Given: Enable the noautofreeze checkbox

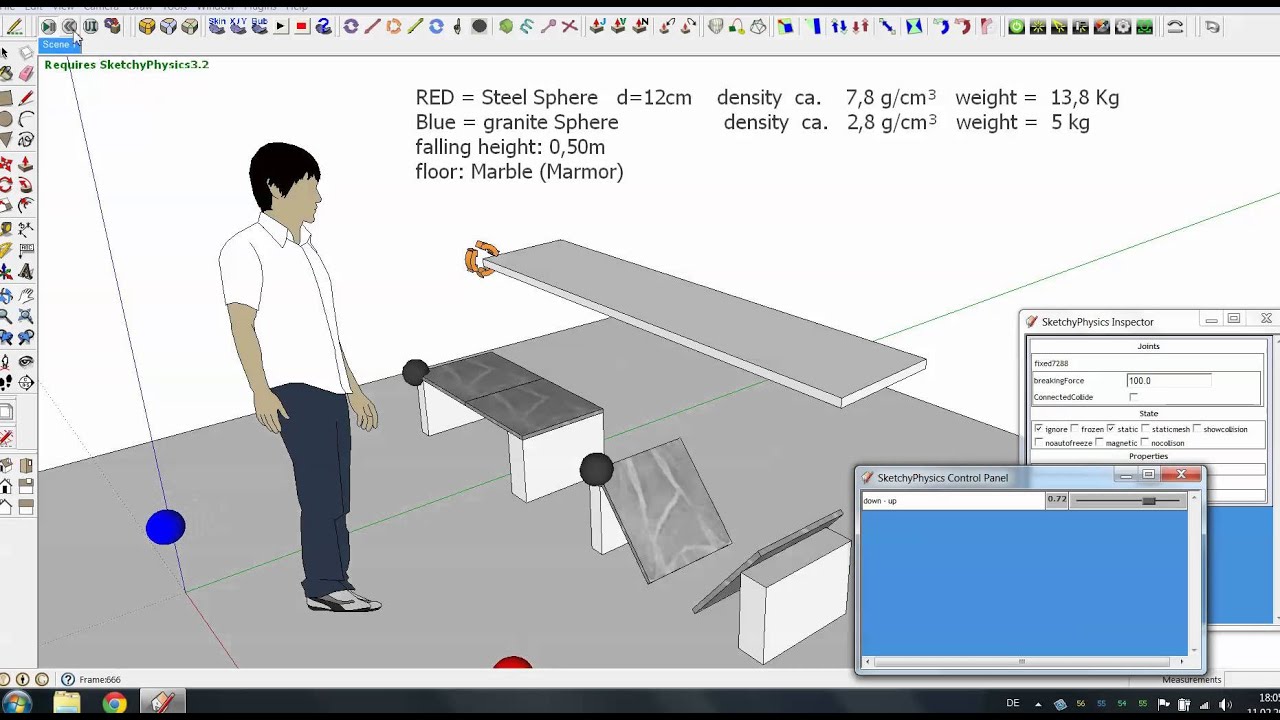Looking at the screenshot, I should pyautogui.click(x=1039, y=442).
